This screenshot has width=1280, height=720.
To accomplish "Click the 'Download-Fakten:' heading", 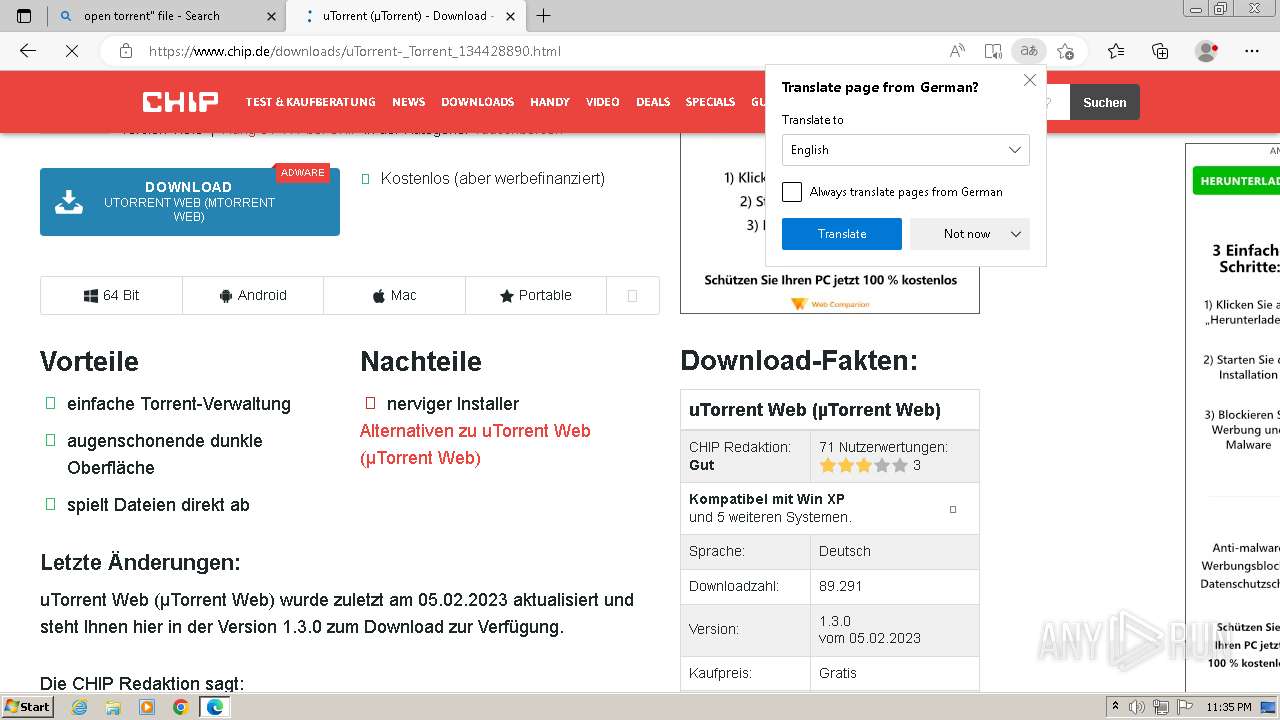I will pyautogui.click(x=799, y=360).
